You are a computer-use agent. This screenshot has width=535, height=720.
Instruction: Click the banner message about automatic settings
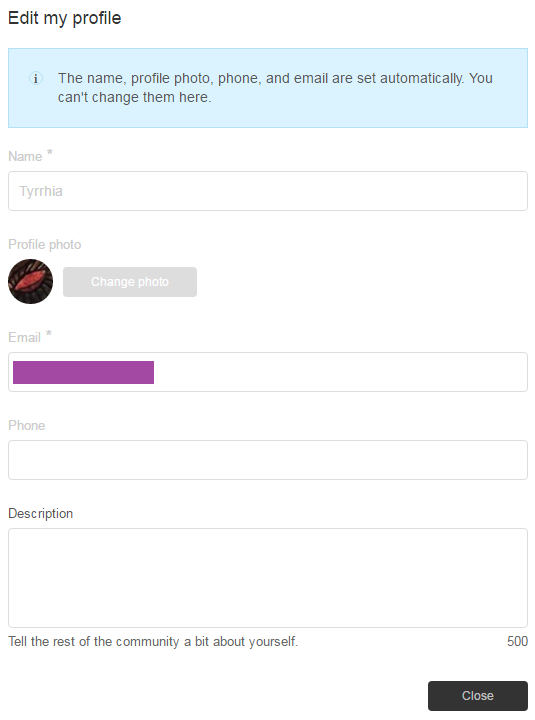tap(275, 88)
